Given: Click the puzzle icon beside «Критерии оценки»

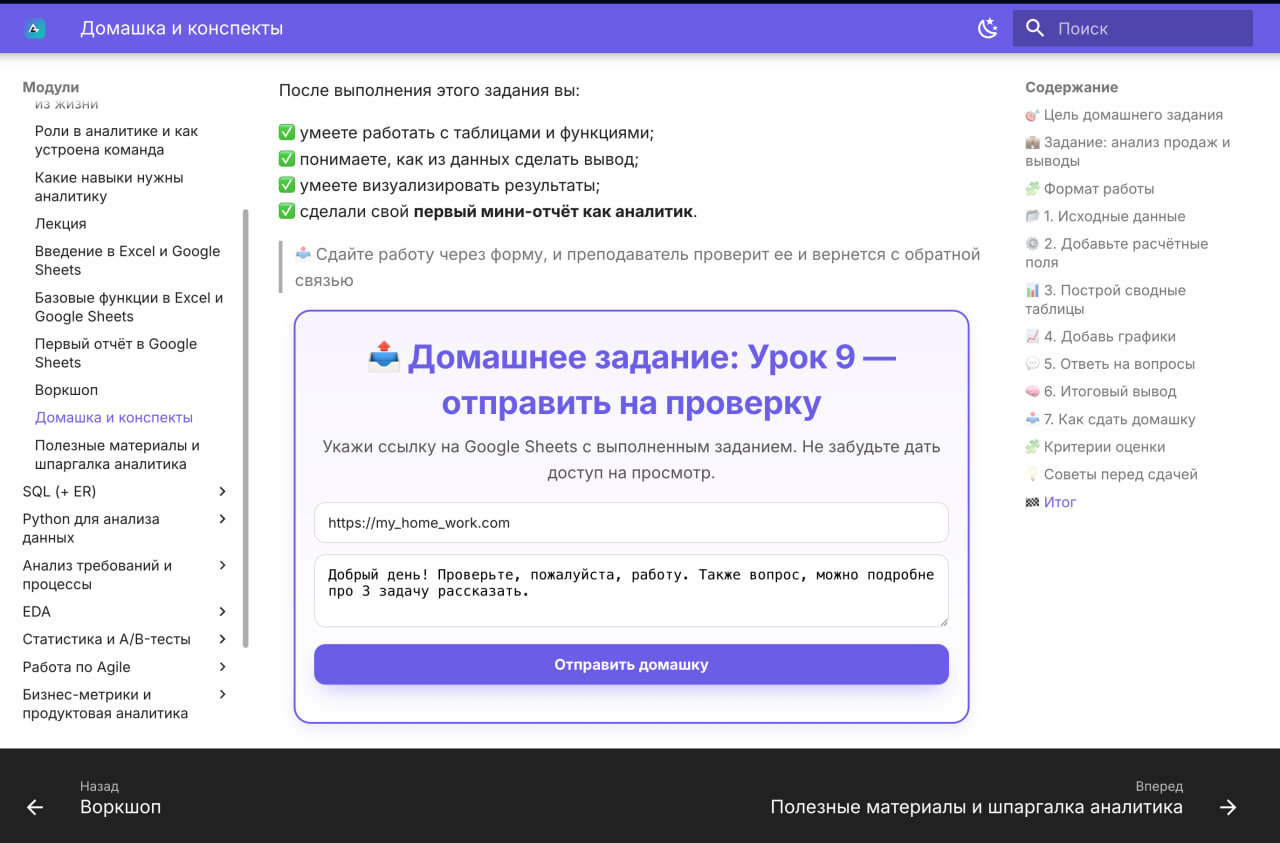Looking at the screenshot, I should click(1030, 447).
